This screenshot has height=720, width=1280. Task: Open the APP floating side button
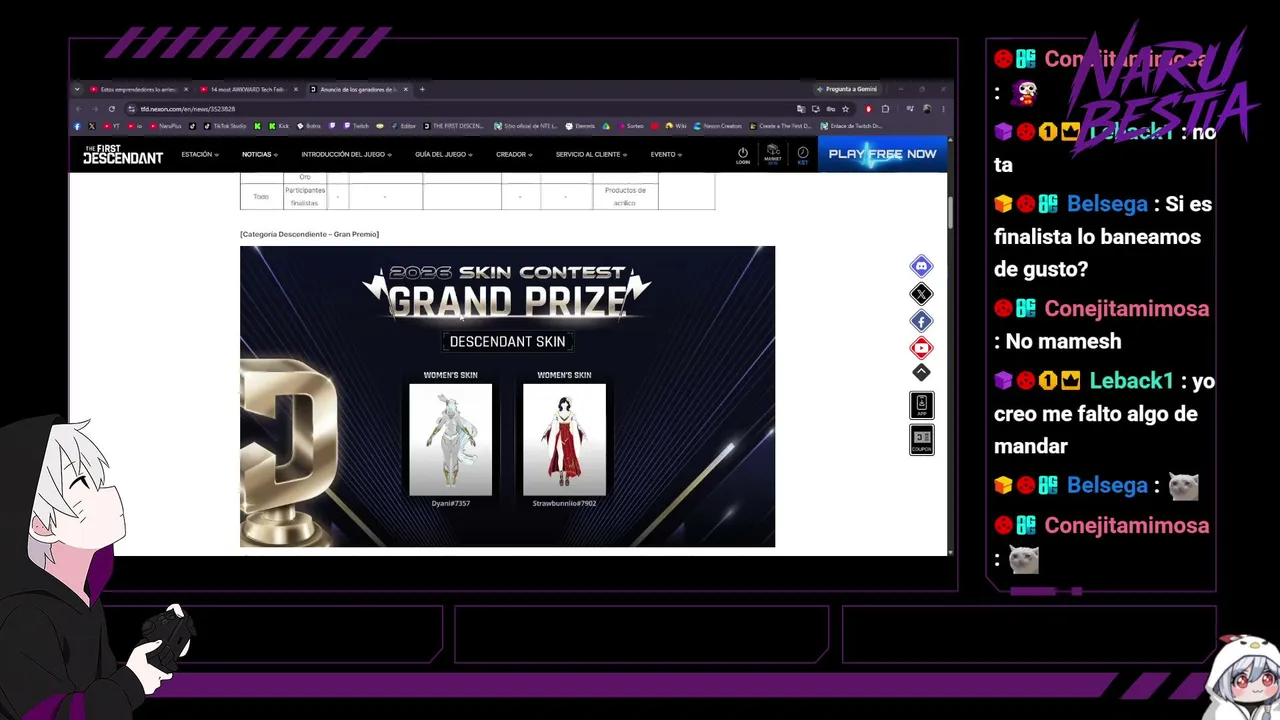[921, 405]
